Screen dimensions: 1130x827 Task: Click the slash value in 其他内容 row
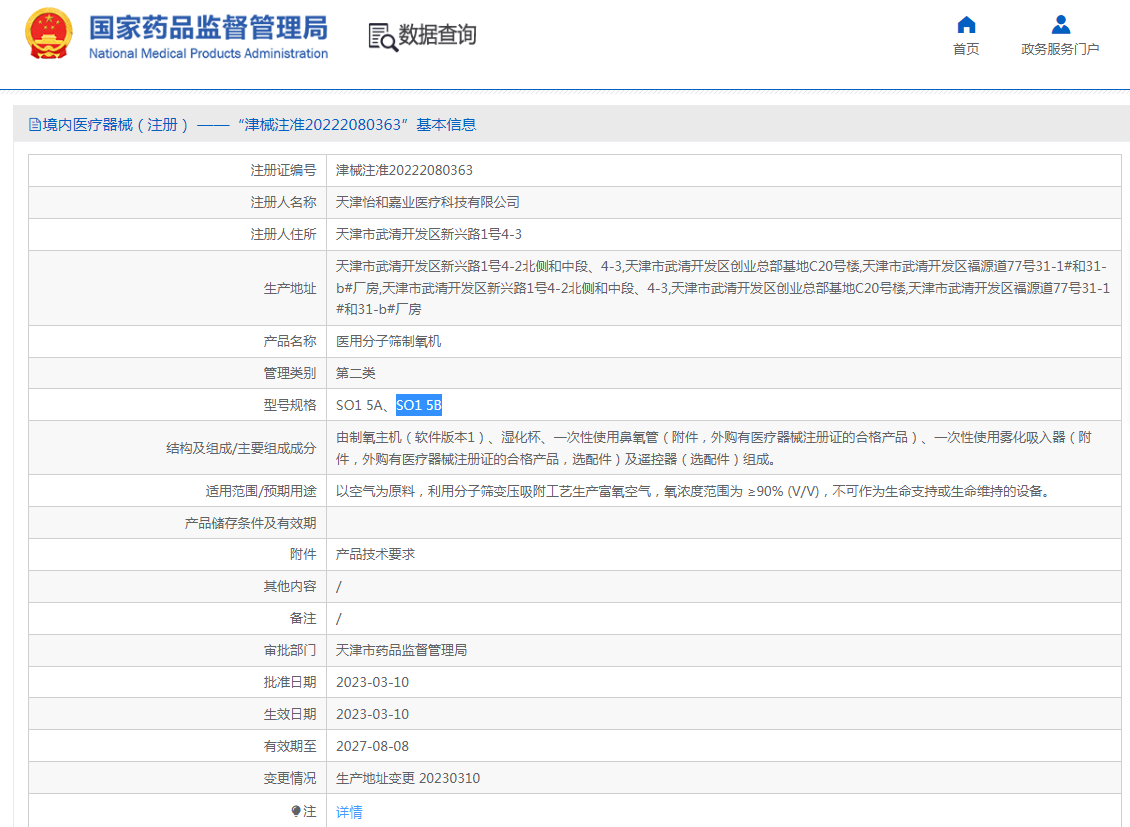click(339, 587)
